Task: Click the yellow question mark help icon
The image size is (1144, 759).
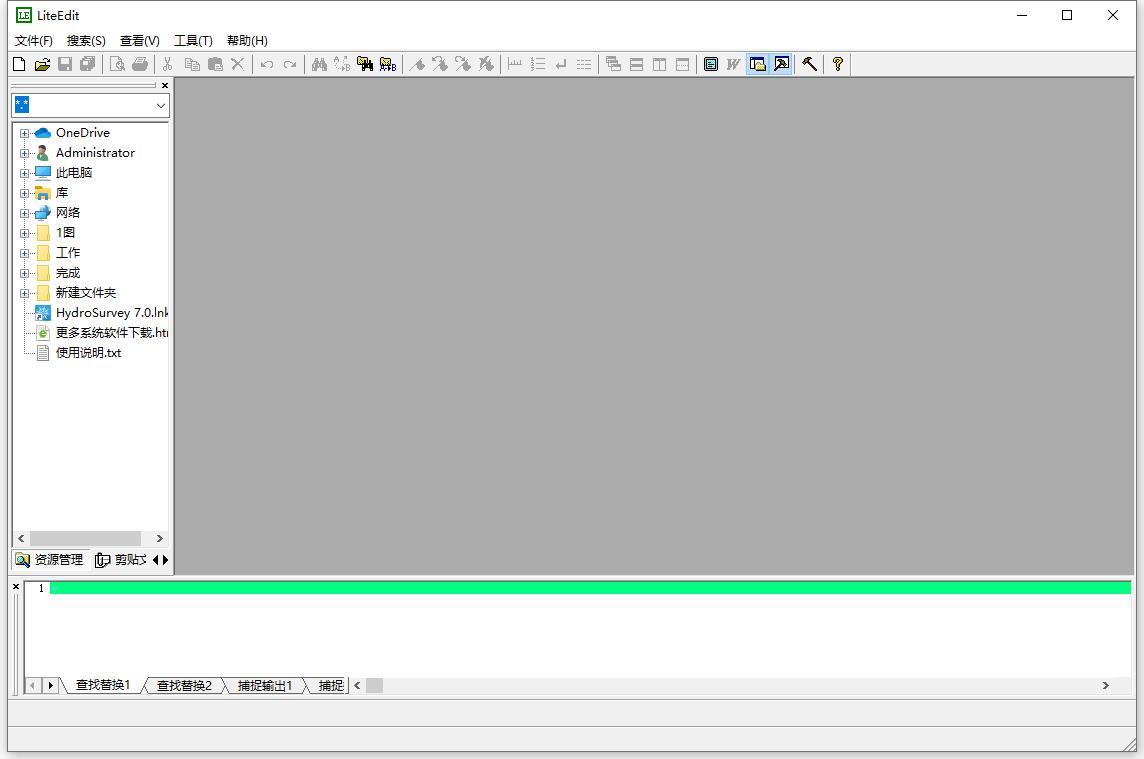Action: [x=838, y=64]
